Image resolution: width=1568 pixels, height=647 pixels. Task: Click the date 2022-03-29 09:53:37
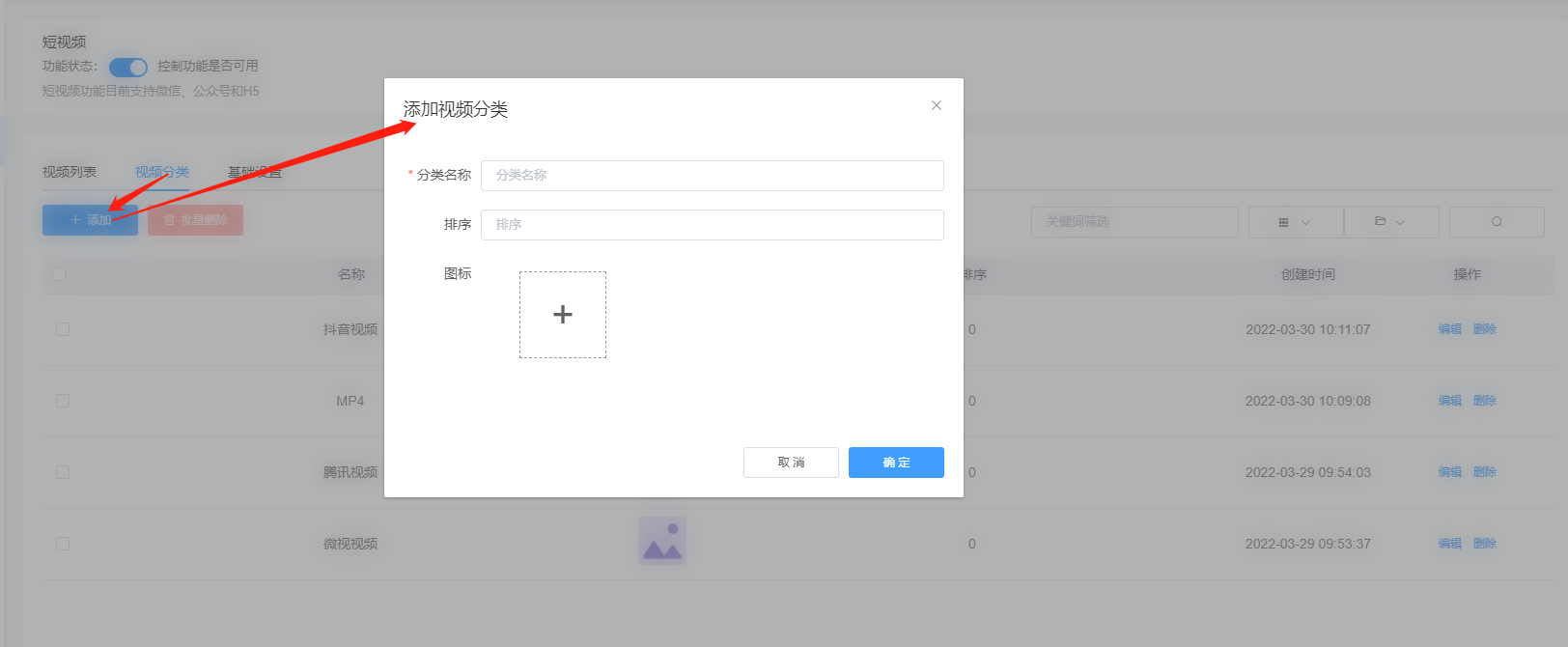1308,544
